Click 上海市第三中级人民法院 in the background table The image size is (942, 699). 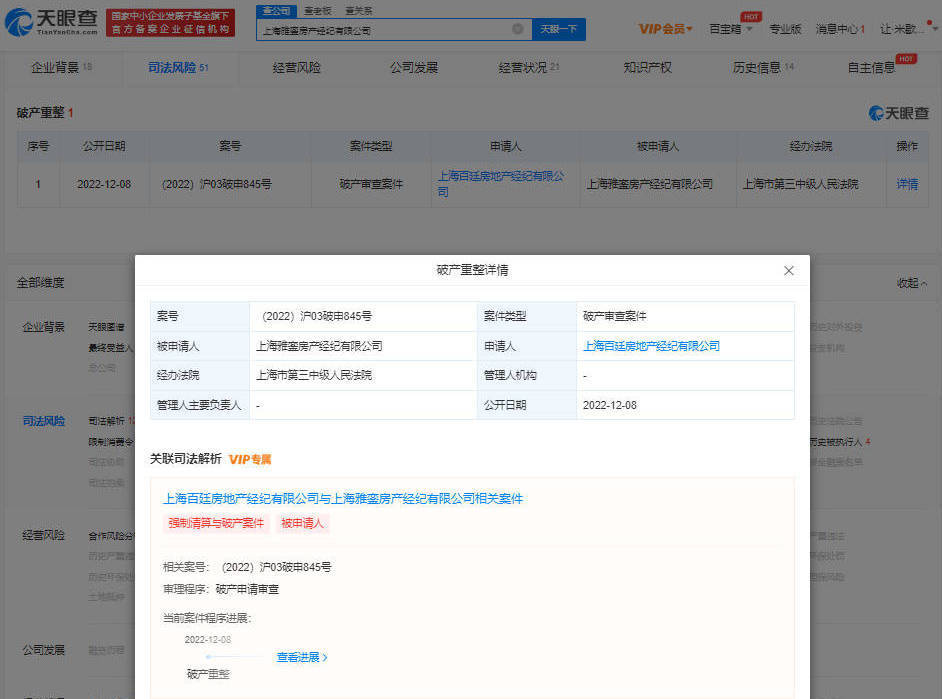click(800, 184)
